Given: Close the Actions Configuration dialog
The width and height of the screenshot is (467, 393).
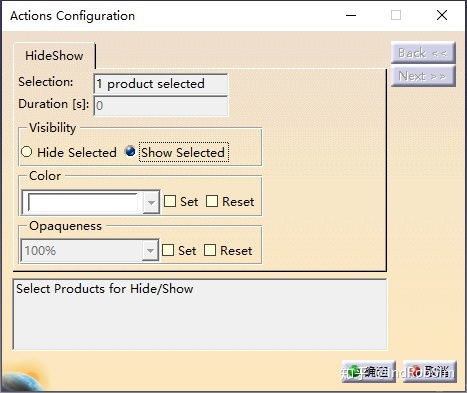Looking at the screenshot, I should click(442, 15).
